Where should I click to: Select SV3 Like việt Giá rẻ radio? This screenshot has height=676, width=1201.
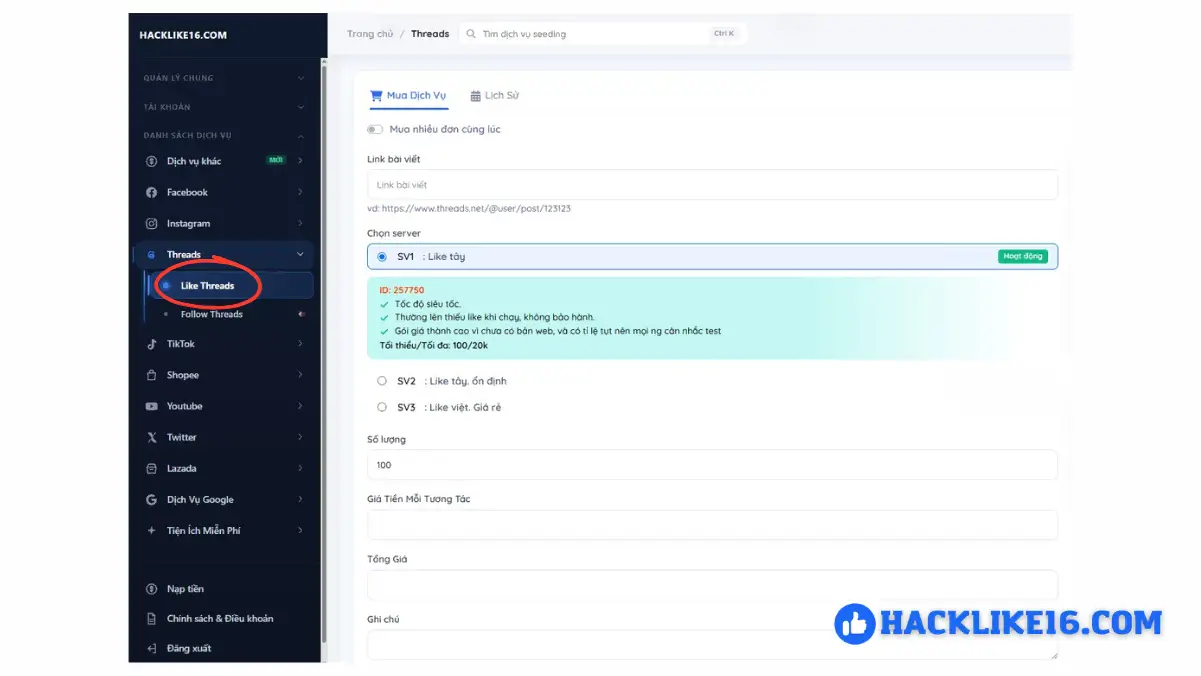point(382,407)
